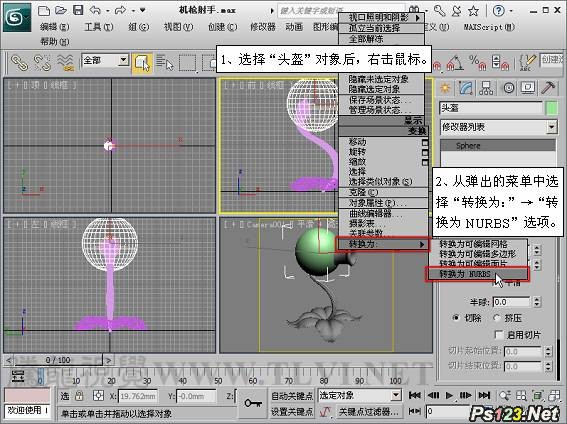Open a file with the folder icon
The height and width of the screenshot is (424, 567).
61,10
